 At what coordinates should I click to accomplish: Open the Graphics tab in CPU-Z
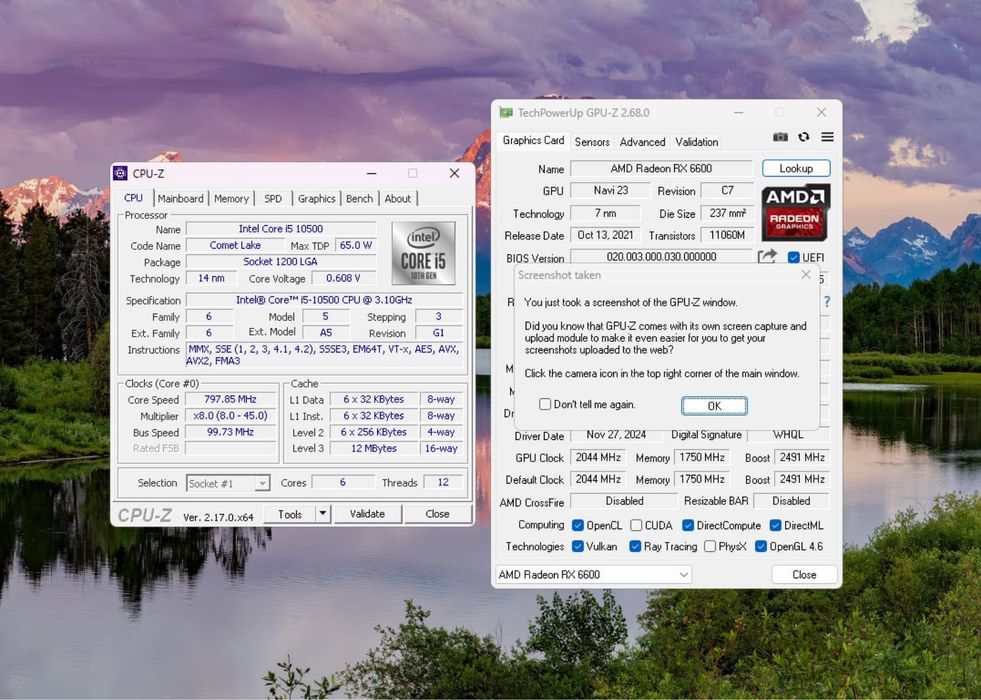pos(317,198)
